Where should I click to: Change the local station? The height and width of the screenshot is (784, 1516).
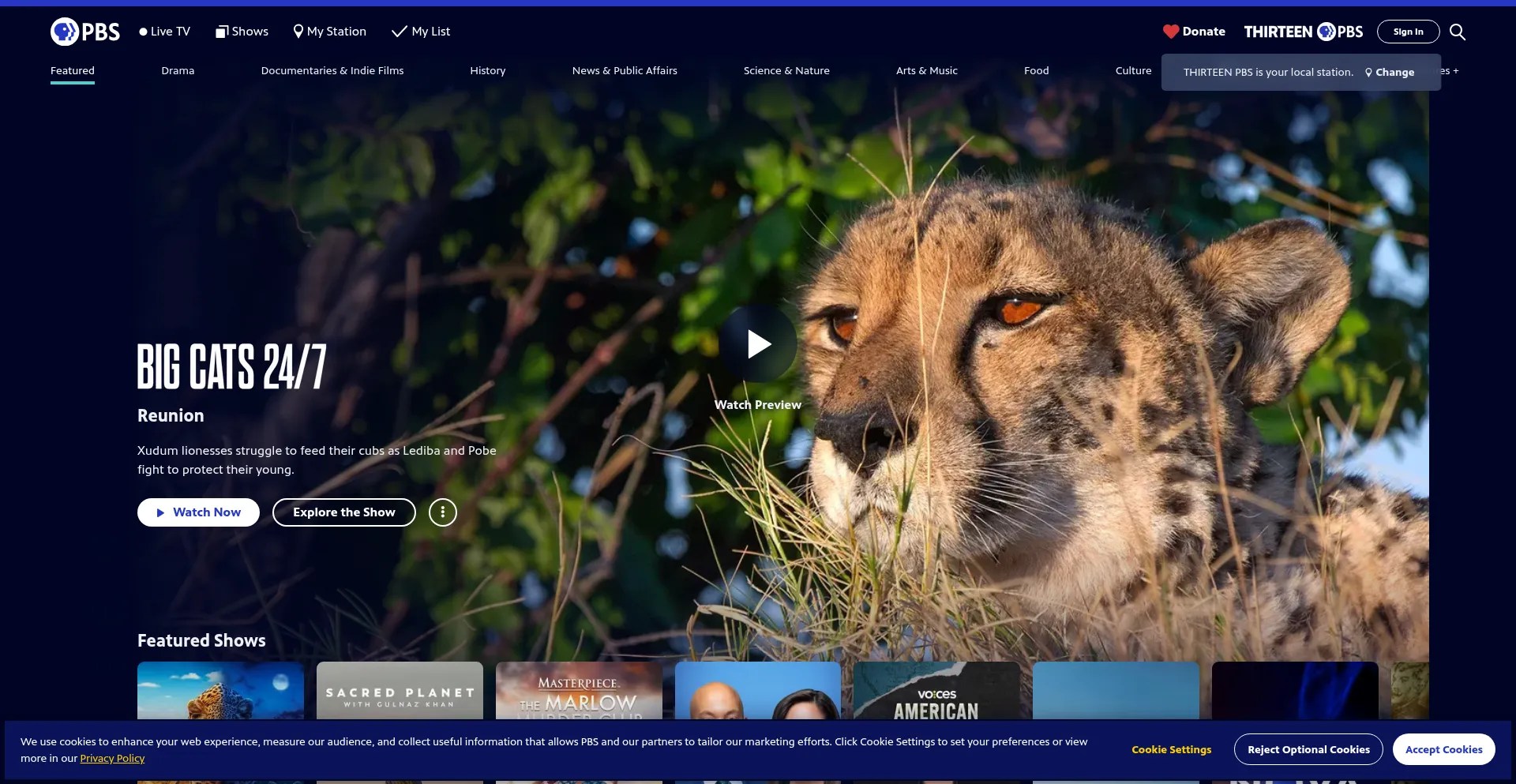pos(1390,73)
